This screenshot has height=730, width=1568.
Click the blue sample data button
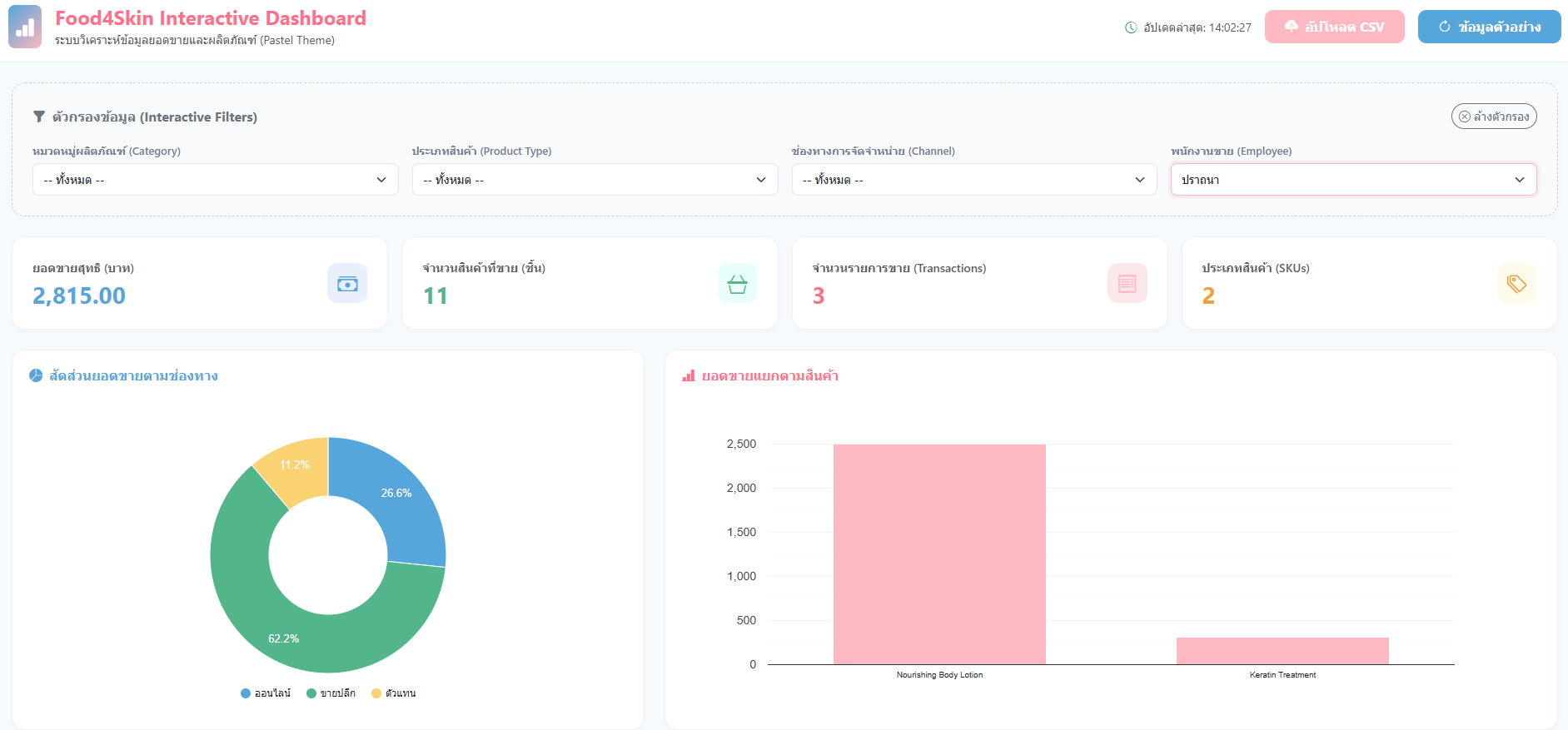pyautogui.click(x=1490, y=27)
